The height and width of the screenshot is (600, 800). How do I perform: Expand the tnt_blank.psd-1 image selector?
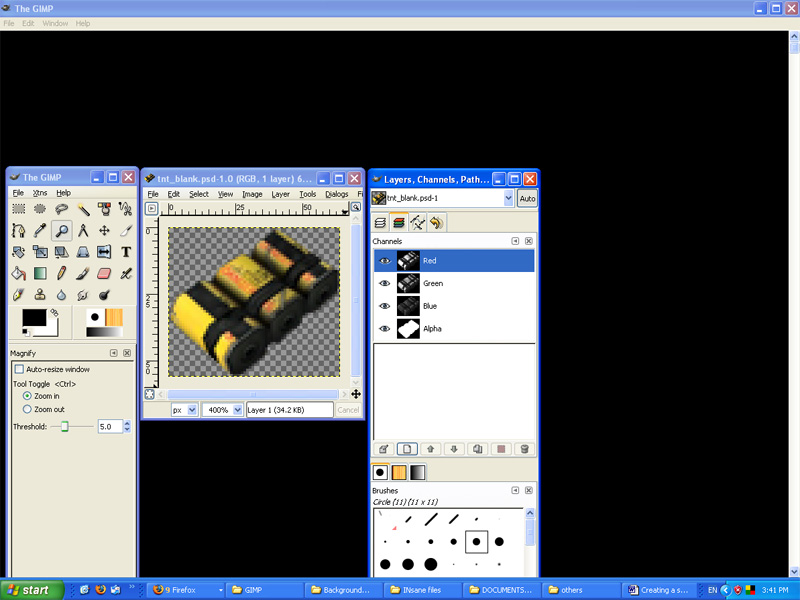tap(508, 198)
